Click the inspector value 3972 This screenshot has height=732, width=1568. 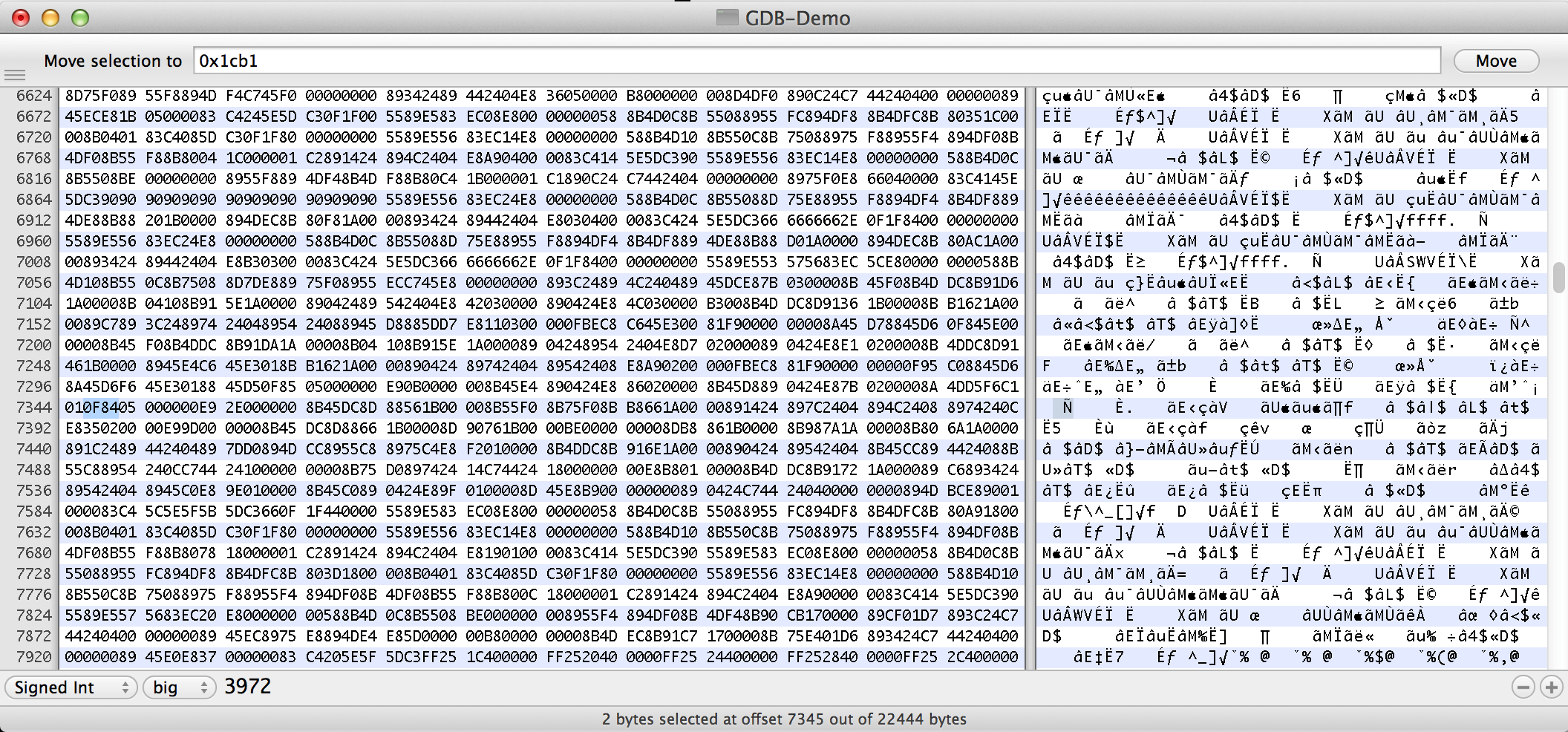pyautogui.click(x=248, y=687)
